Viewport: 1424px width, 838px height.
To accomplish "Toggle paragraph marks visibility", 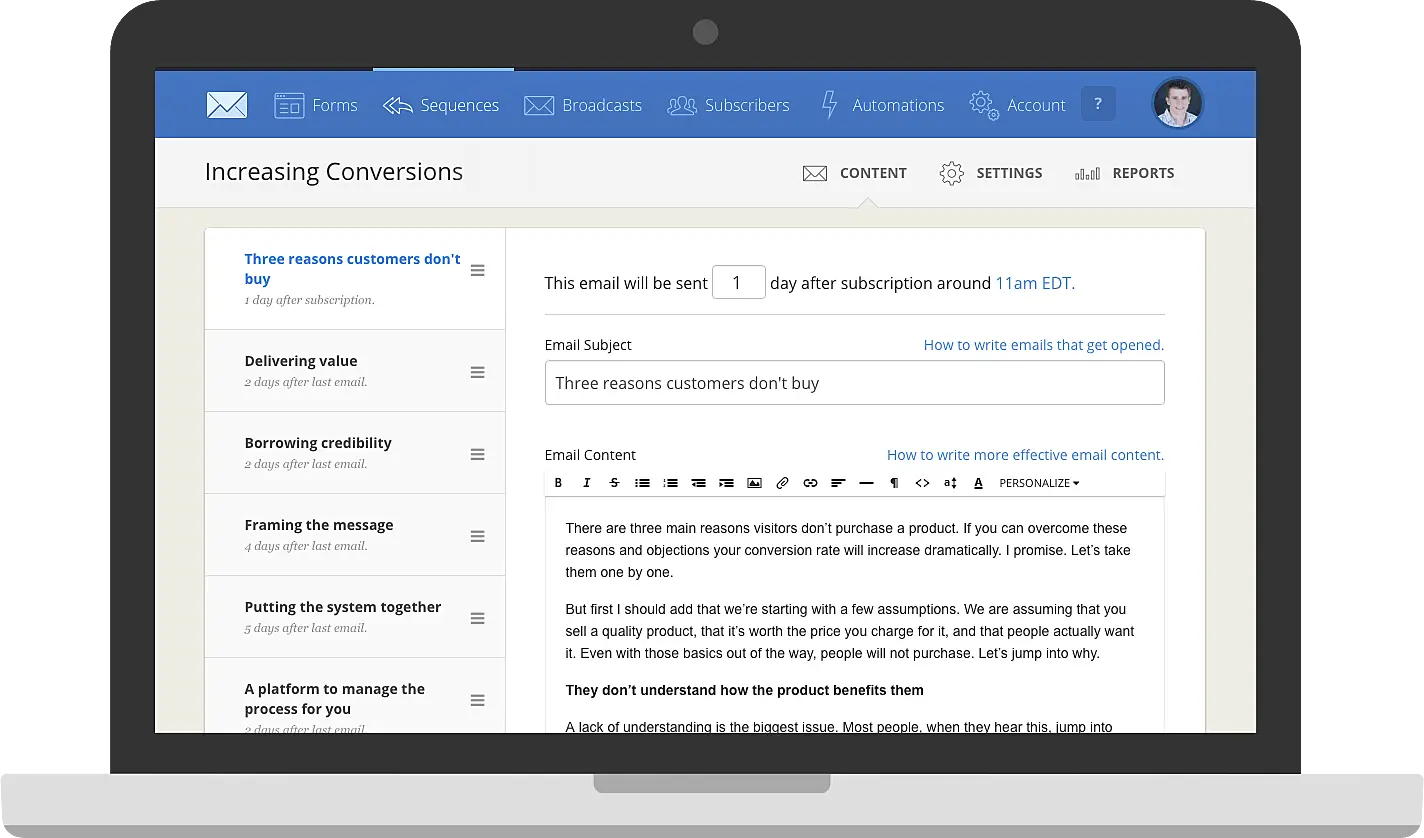I will click(x=894, y=483).
